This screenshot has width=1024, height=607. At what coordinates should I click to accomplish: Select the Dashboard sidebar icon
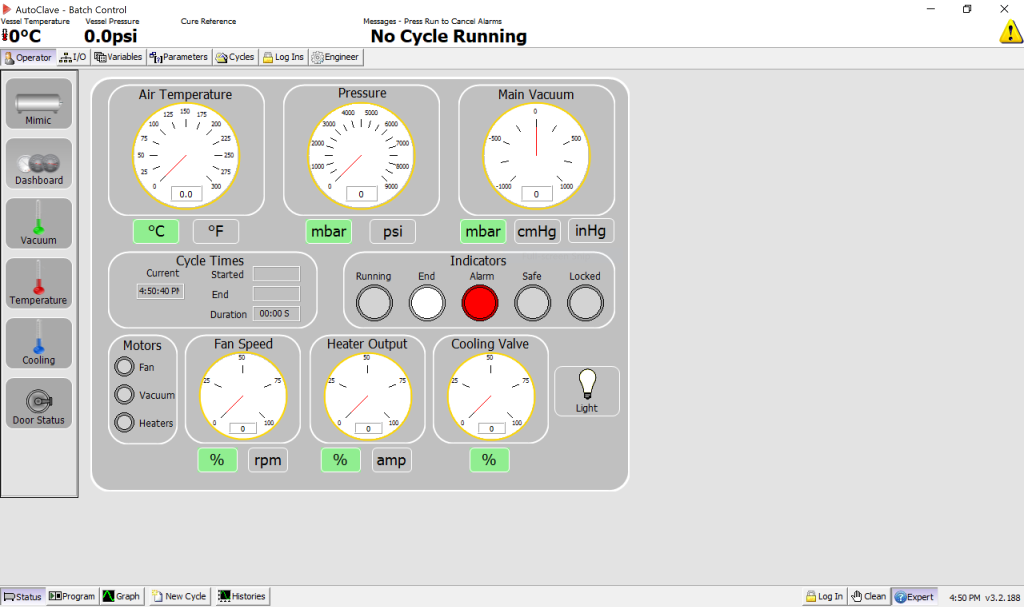pyautogui.click(x=39, y=164)
